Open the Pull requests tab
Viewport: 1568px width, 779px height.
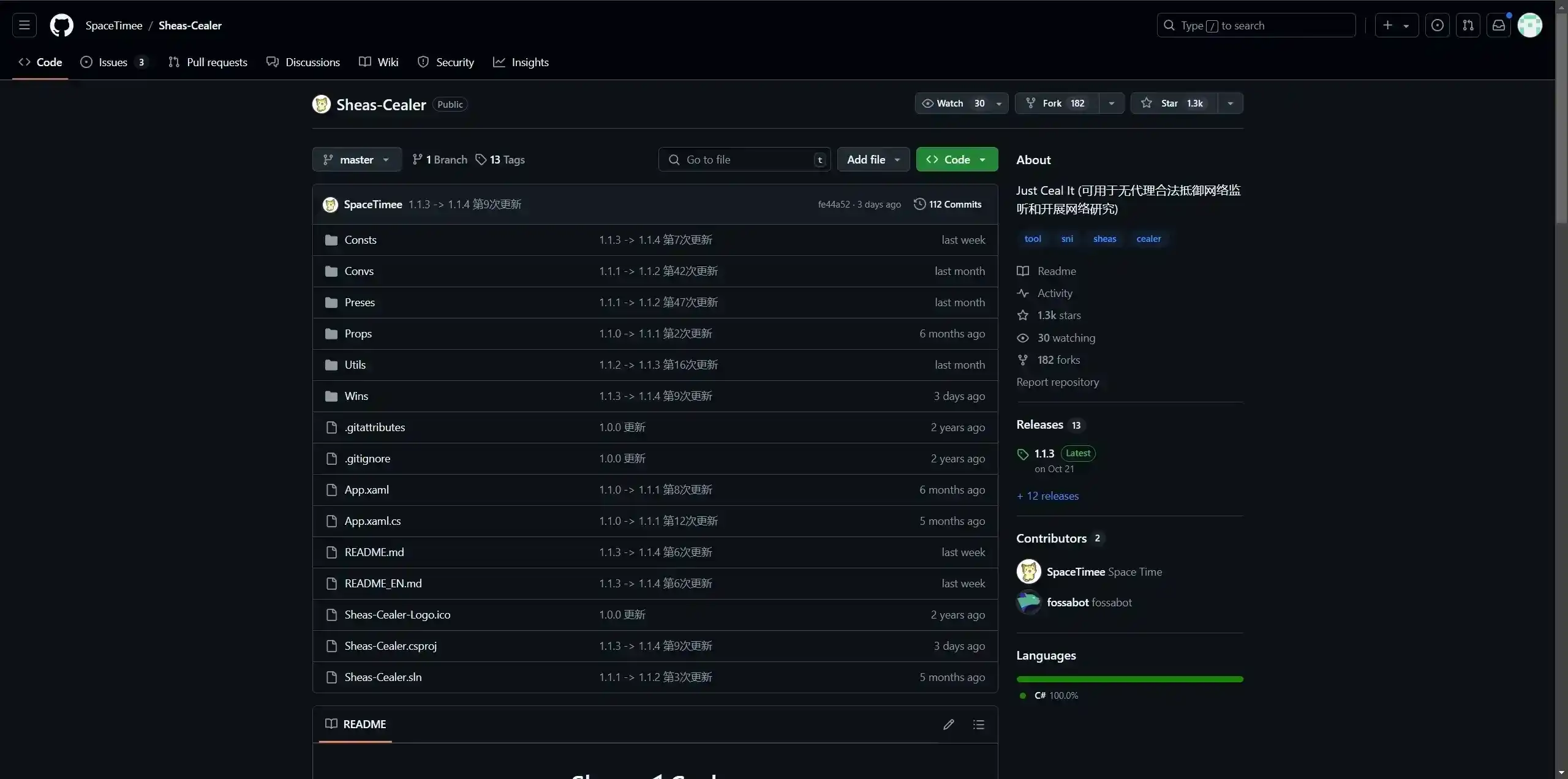coord(208,62)
